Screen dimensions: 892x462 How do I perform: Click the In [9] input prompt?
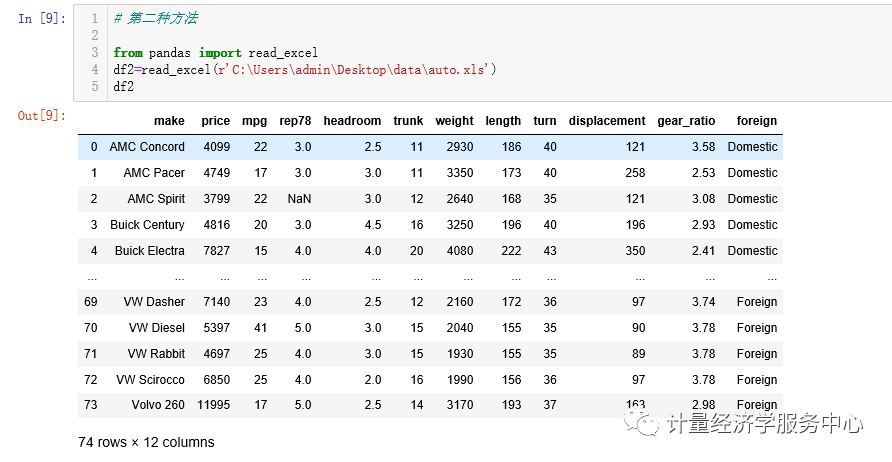[x=42, y=19]
